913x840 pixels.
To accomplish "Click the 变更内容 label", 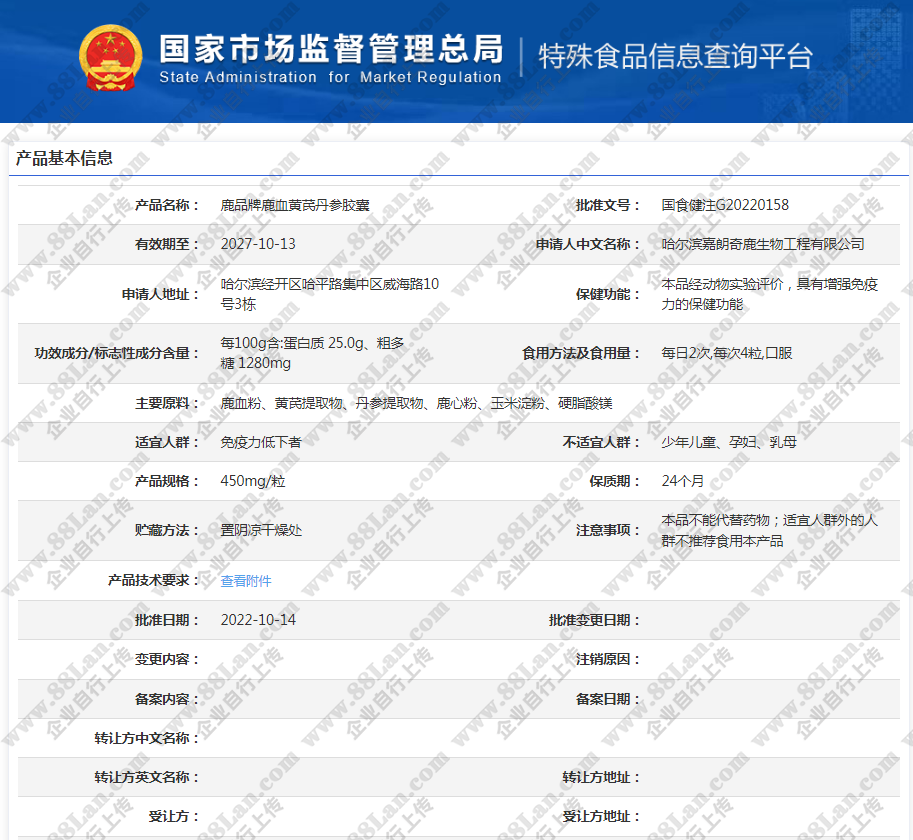I will pos(167,659).
